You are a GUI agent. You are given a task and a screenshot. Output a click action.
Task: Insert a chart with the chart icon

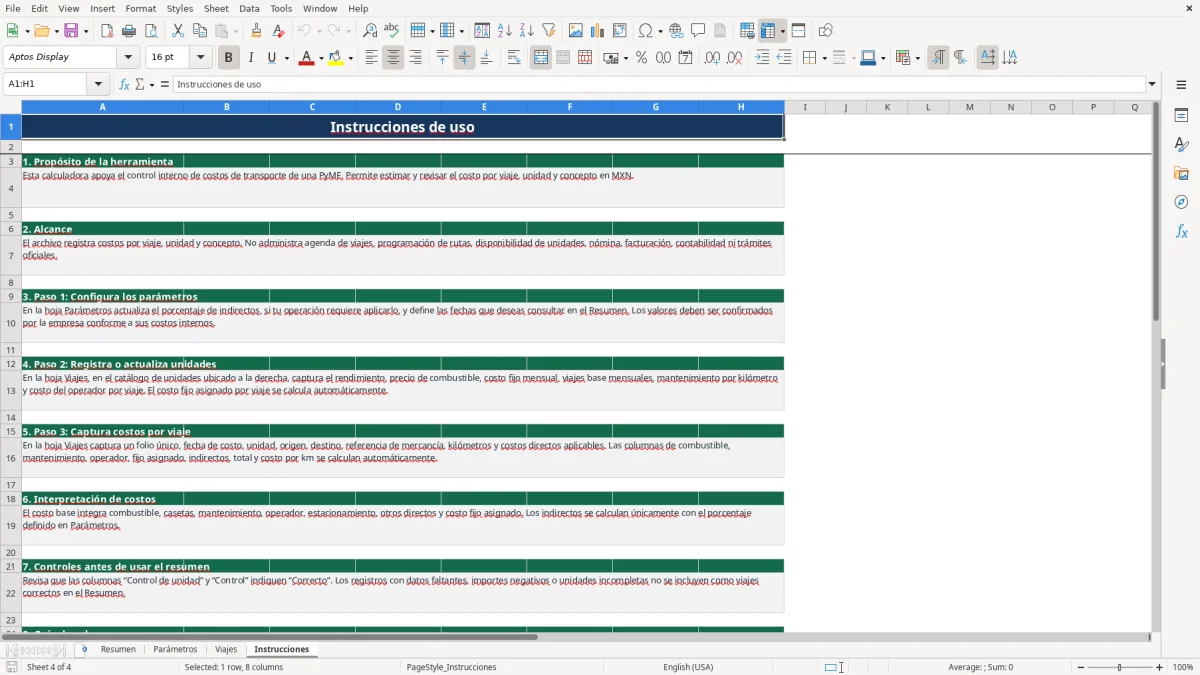[598, 31]
